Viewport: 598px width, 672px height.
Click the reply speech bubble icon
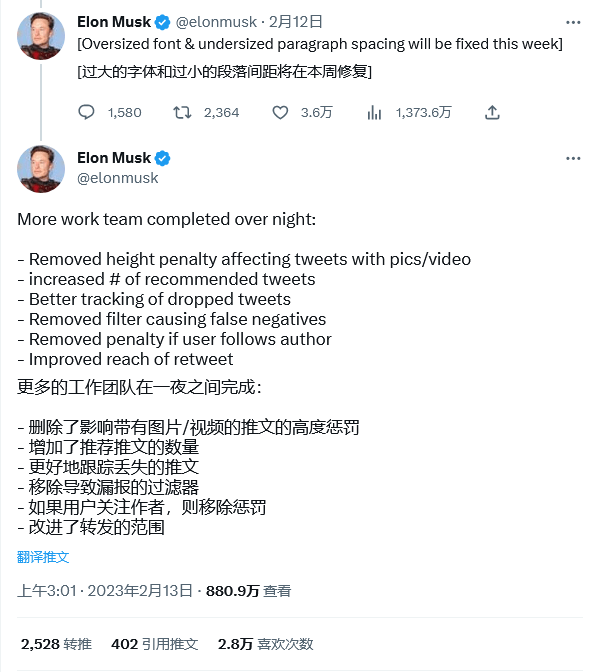[x=86, y=112]
